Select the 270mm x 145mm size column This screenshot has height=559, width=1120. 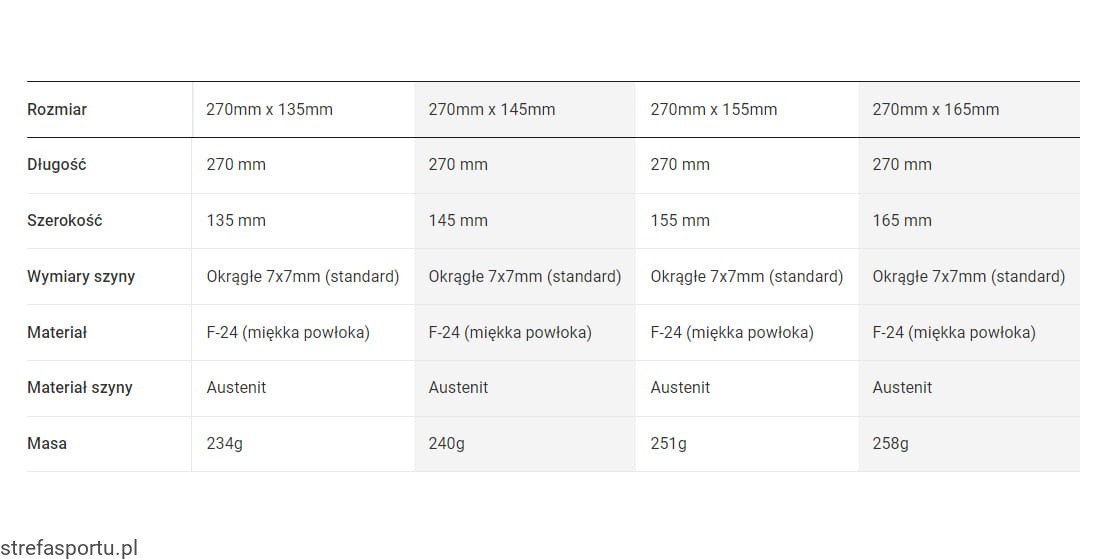point(491,109)
